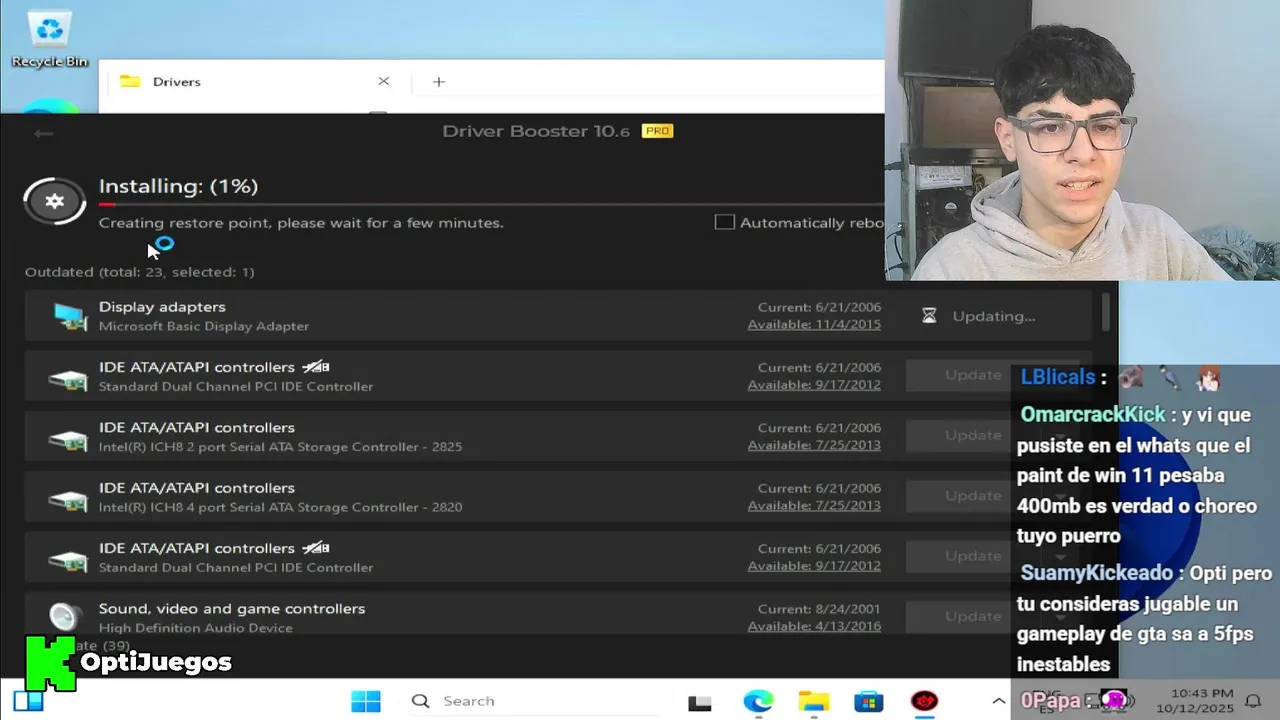Image resolution: width=1280 pixels, height=720 pixels.
Task: Open the notification bell in taskbar
Action: [x=1253, y=701]
